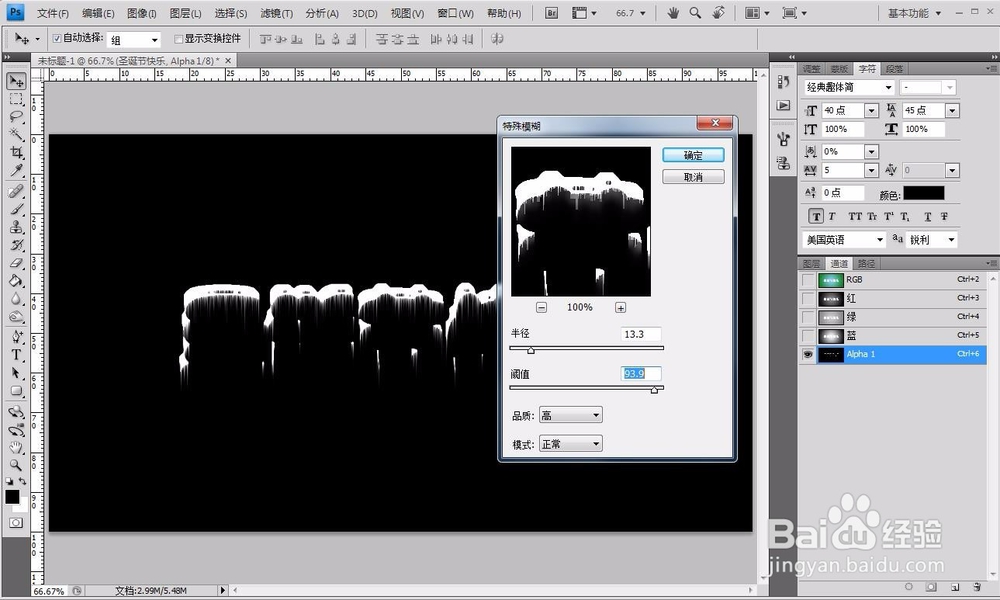Open the 滤镜(T) menu
This screenshot has height=600, width=1000.
tap(276, 13)
